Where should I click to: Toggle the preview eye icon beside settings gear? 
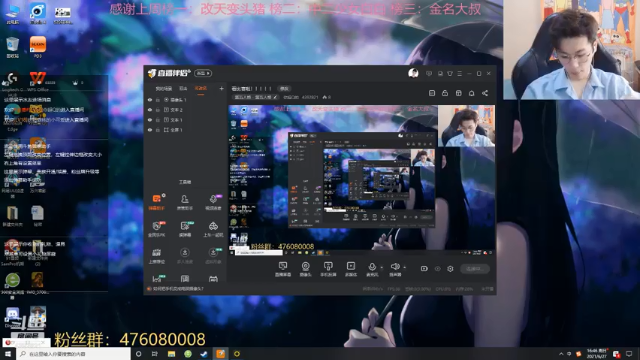(x=438, y=269)
